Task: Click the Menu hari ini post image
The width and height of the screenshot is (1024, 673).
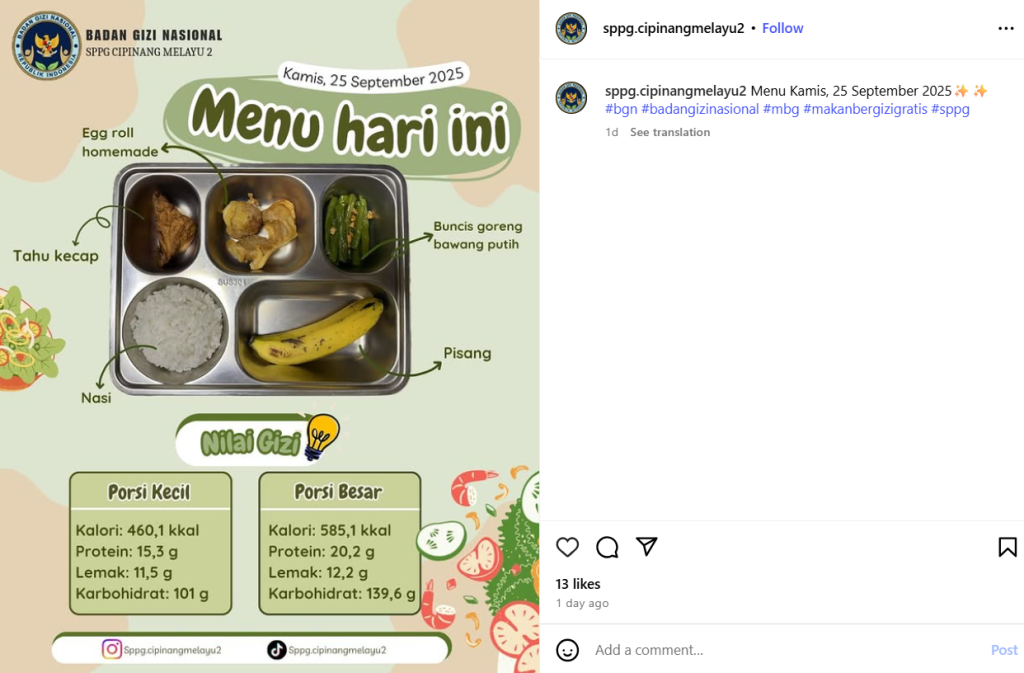Action: point(270,337)
